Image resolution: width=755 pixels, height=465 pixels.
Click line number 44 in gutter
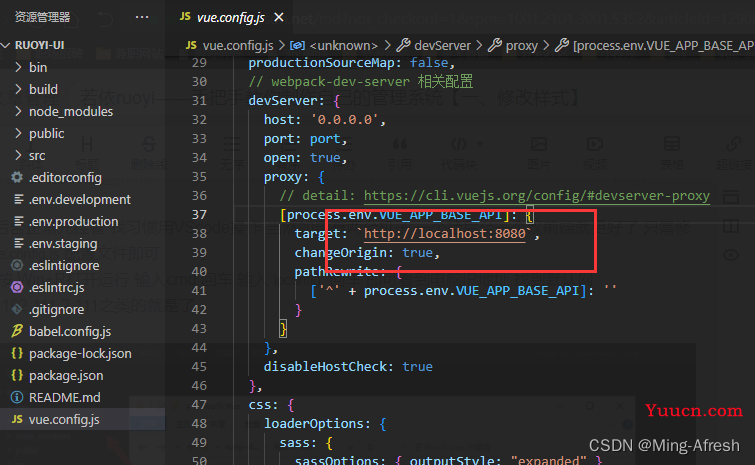(199, 348)
